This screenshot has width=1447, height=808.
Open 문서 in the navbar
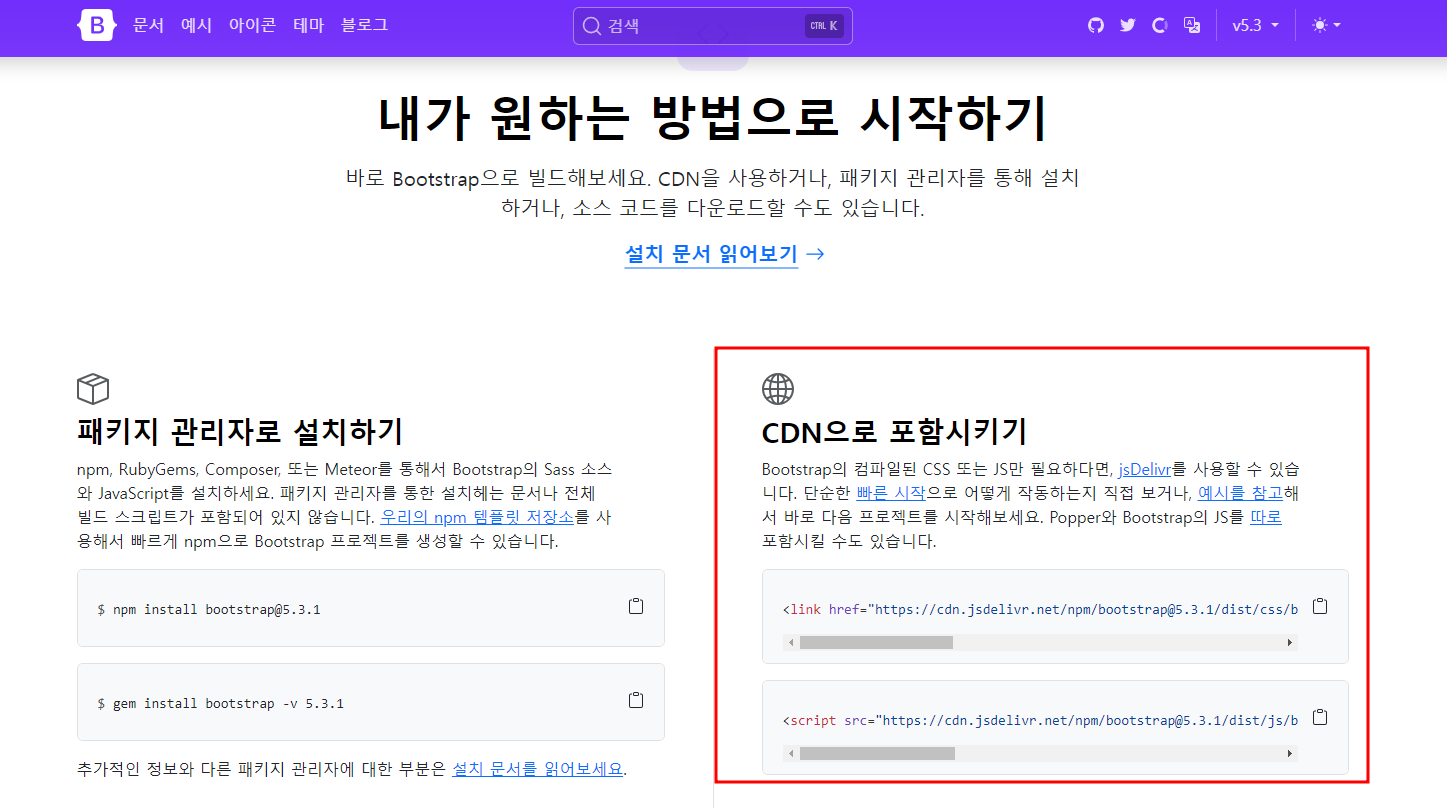click(x=148, y=26)
